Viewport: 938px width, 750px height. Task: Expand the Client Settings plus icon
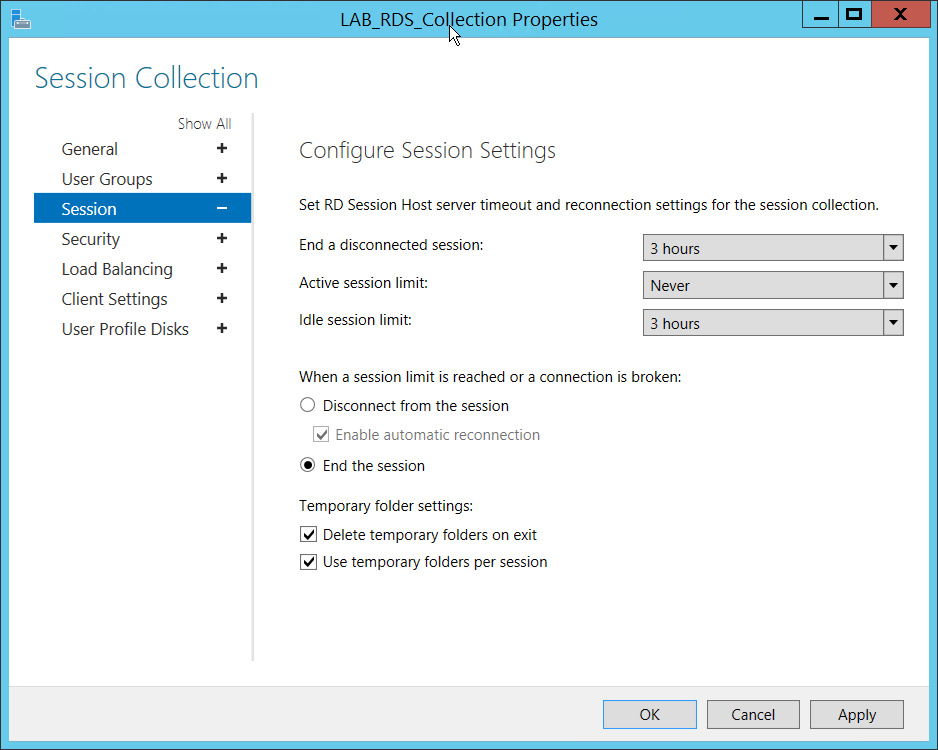tap(222, 299)
